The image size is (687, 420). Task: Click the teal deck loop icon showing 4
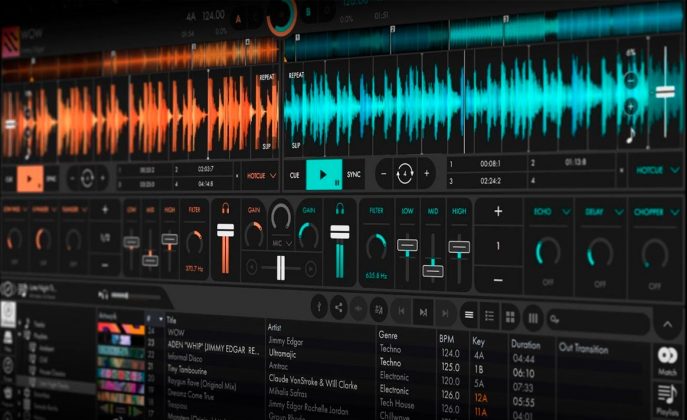pyautogui.click(x=405, y=173)
